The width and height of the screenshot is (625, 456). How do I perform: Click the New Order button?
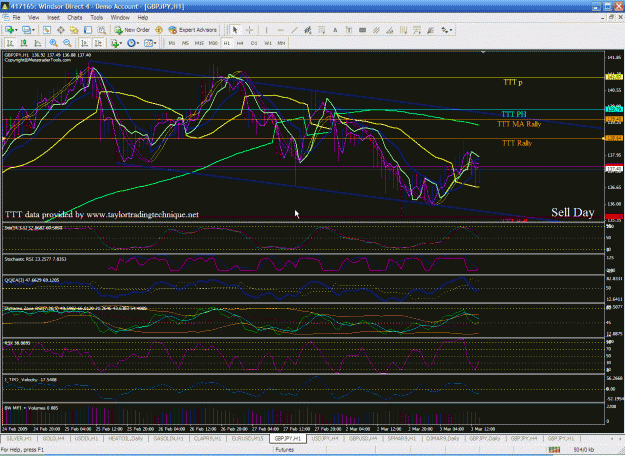[132, 30]
